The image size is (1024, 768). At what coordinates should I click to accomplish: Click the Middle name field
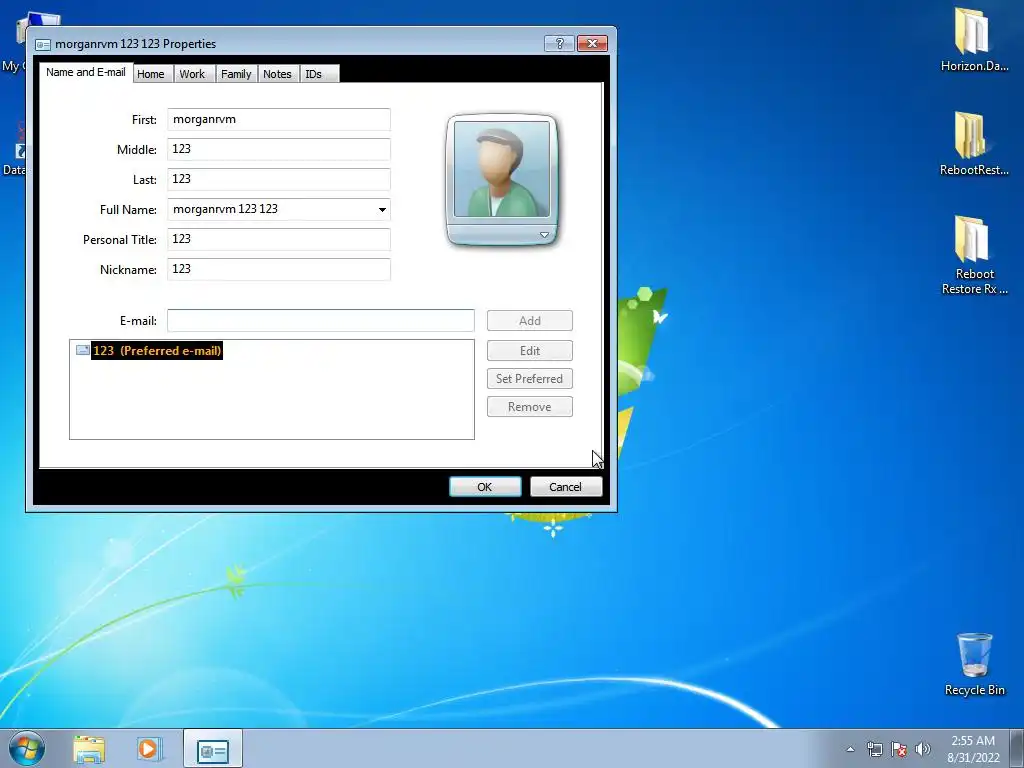pyautogui.click(x=279, y=150)
